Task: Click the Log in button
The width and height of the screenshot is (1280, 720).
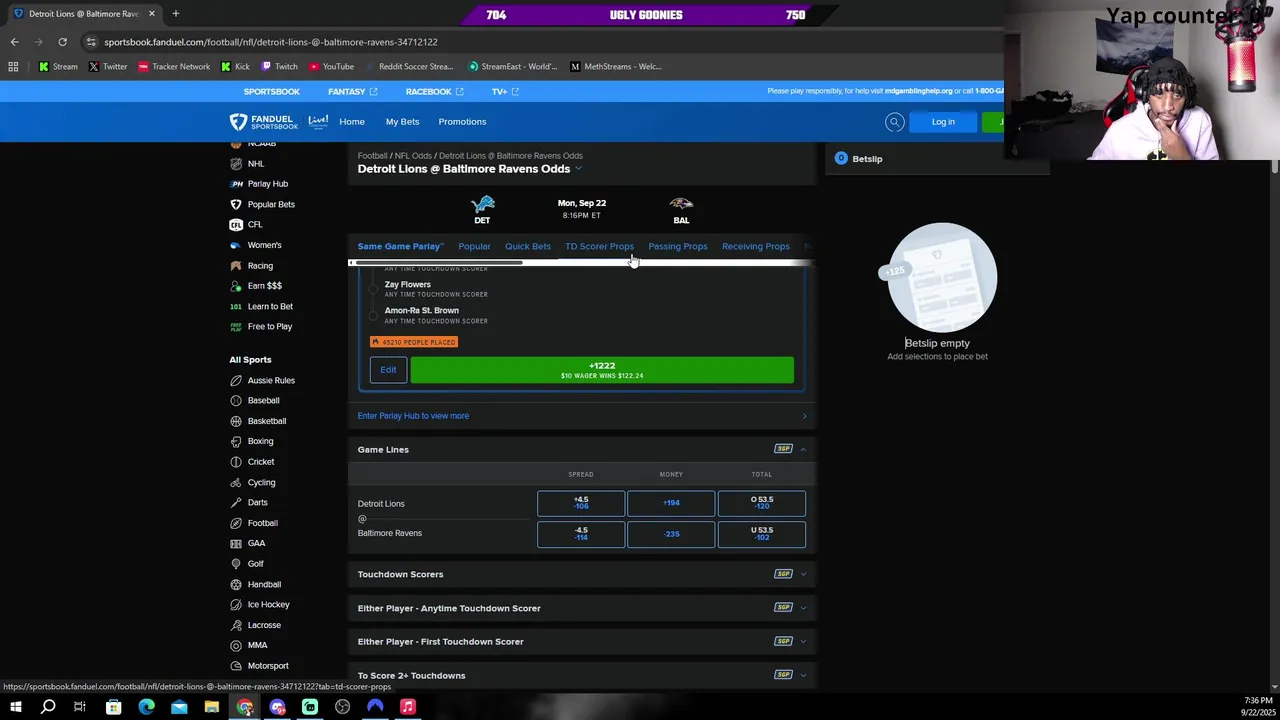Action: point(943,122)
